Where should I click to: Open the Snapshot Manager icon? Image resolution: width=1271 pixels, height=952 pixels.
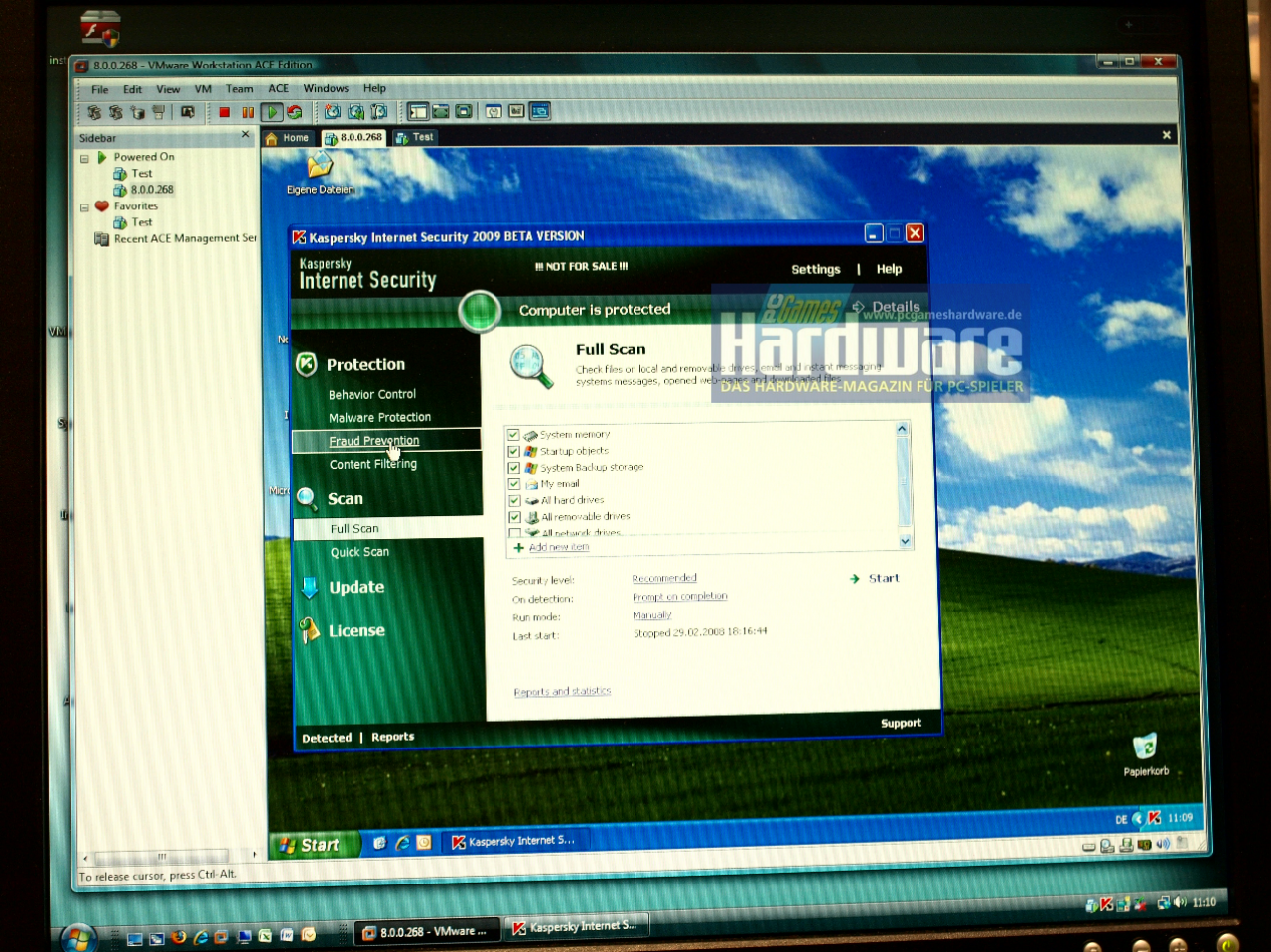coord(378,112)
